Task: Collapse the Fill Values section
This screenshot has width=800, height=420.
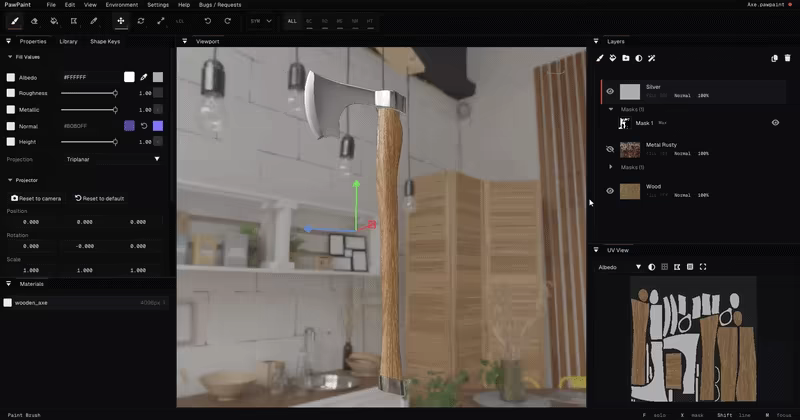Action: [x=10, y=57]
